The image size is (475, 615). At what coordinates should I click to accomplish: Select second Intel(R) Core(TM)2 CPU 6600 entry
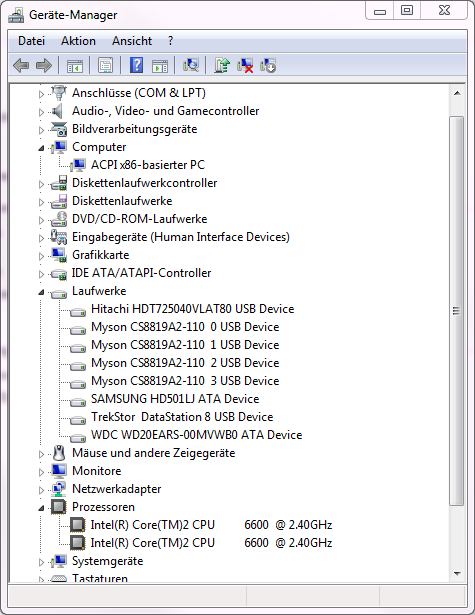pos(211,543)
